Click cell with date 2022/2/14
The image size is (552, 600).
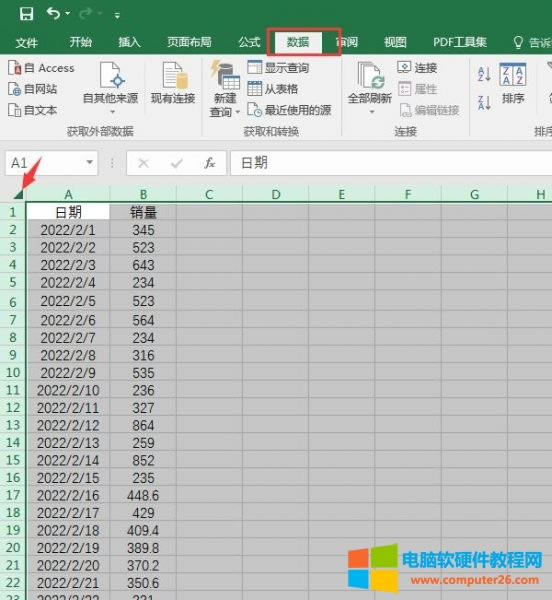click(68, 460)
